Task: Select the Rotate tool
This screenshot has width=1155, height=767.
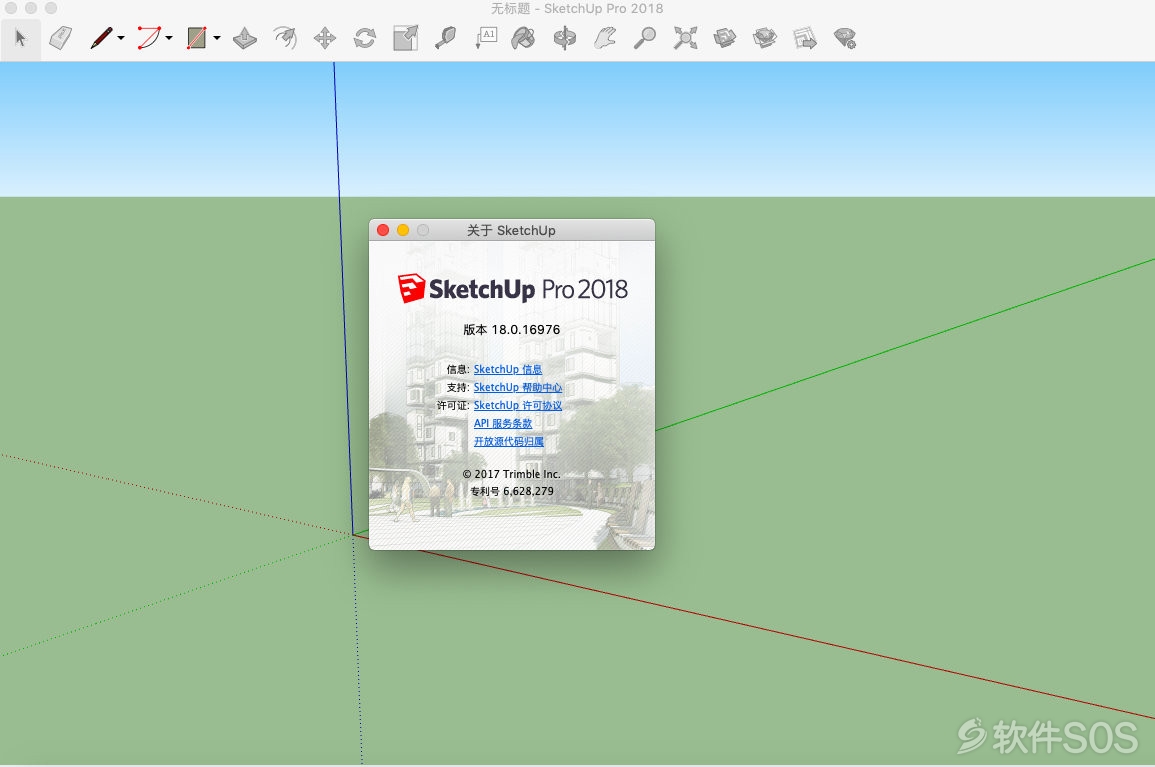Action: tap(365, 38)
